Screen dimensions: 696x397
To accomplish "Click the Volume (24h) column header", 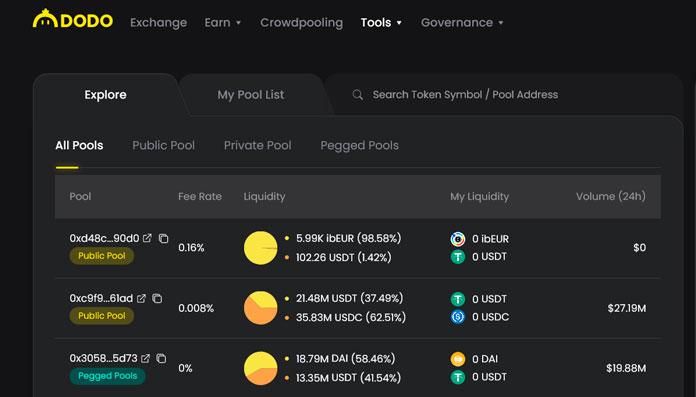I will click(611, 196).
